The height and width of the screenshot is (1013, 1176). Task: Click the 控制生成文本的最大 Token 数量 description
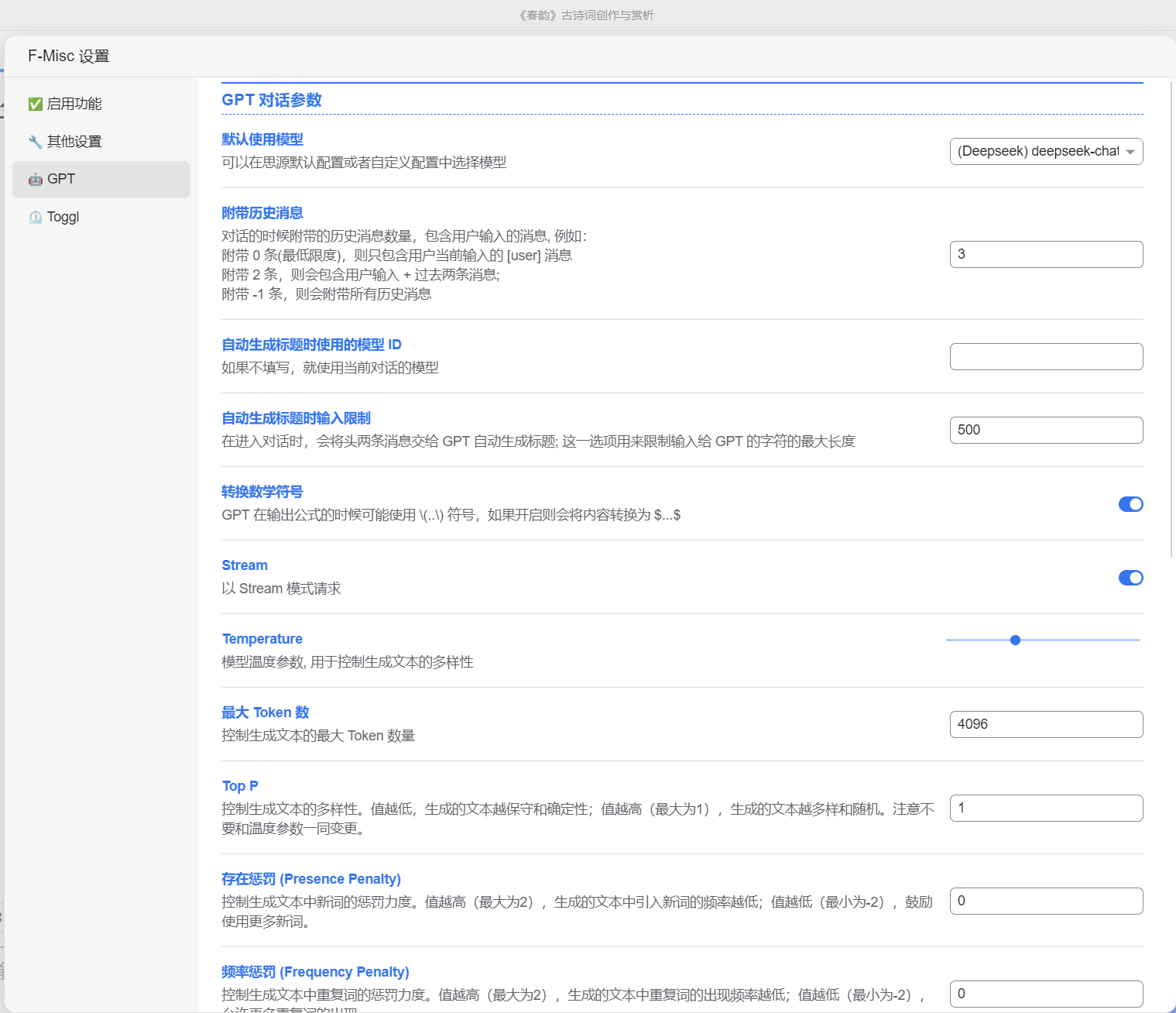click(318, 736)
